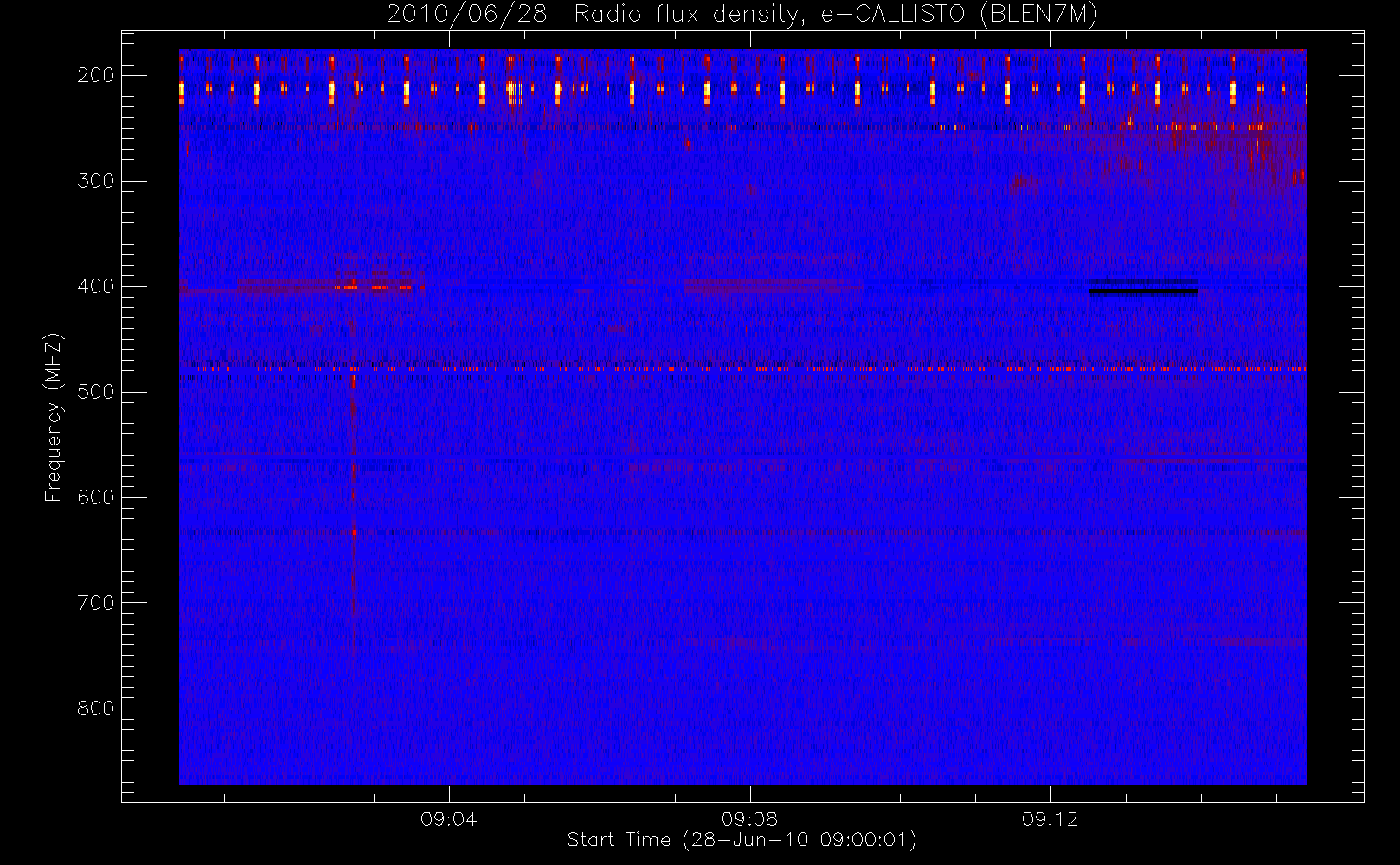Select the 500 frequency tick label
This screenshot has width=1400, height=865.
(x=96, y=392)
